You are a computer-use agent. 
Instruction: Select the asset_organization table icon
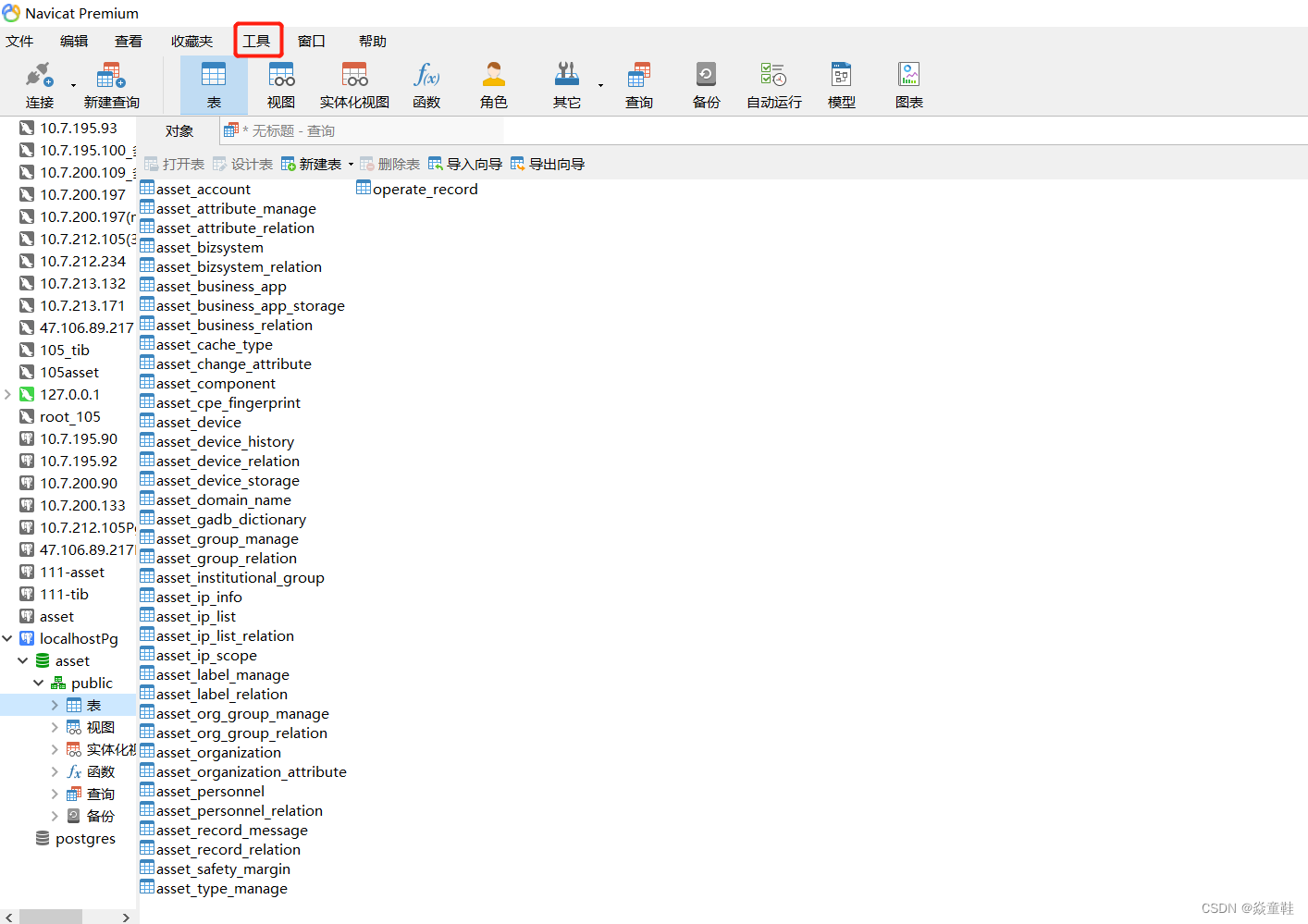click(147, 751)
